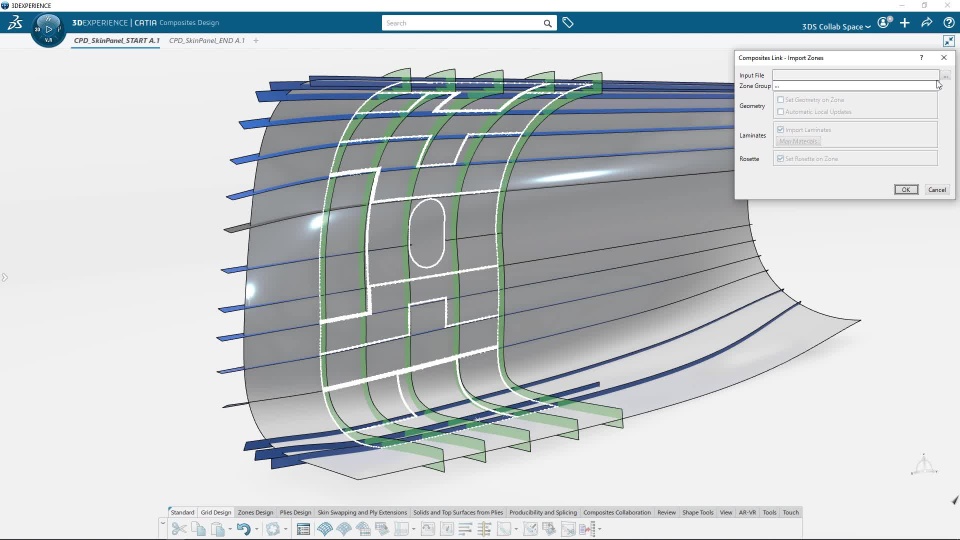Click the Update circular-arrows icon

click(273, 529)
